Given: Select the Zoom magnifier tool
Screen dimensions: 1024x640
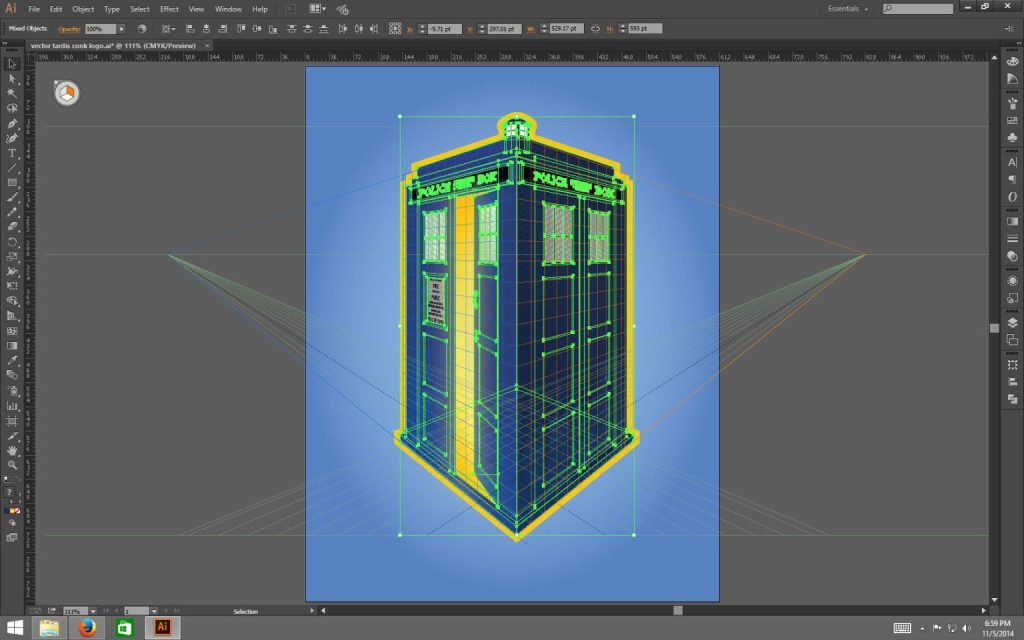Looking at the screenshot, I should (12, 465).
